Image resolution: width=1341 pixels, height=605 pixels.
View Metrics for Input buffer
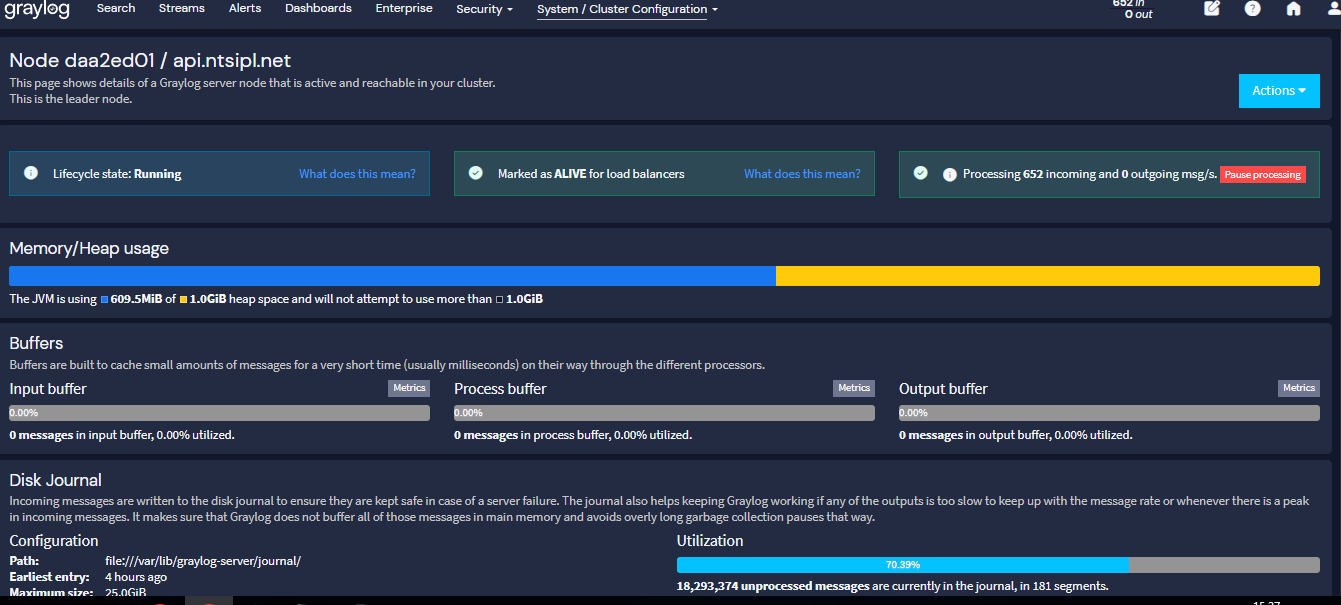409,388
